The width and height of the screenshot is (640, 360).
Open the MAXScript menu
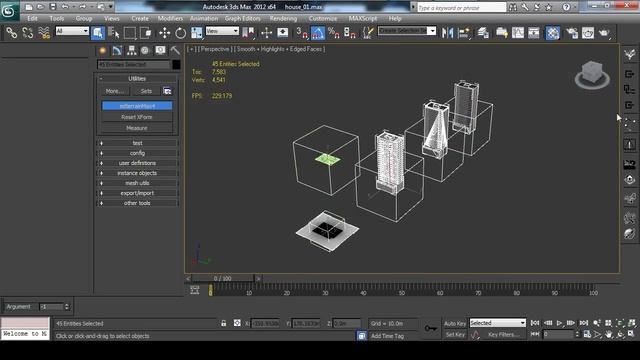363,18
